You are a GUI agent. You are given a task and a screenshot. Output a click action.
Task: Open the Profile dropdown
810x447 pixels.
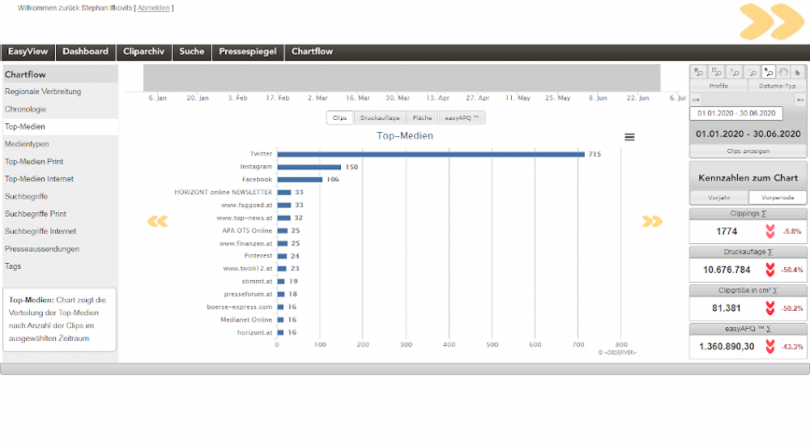coord(719,86)
